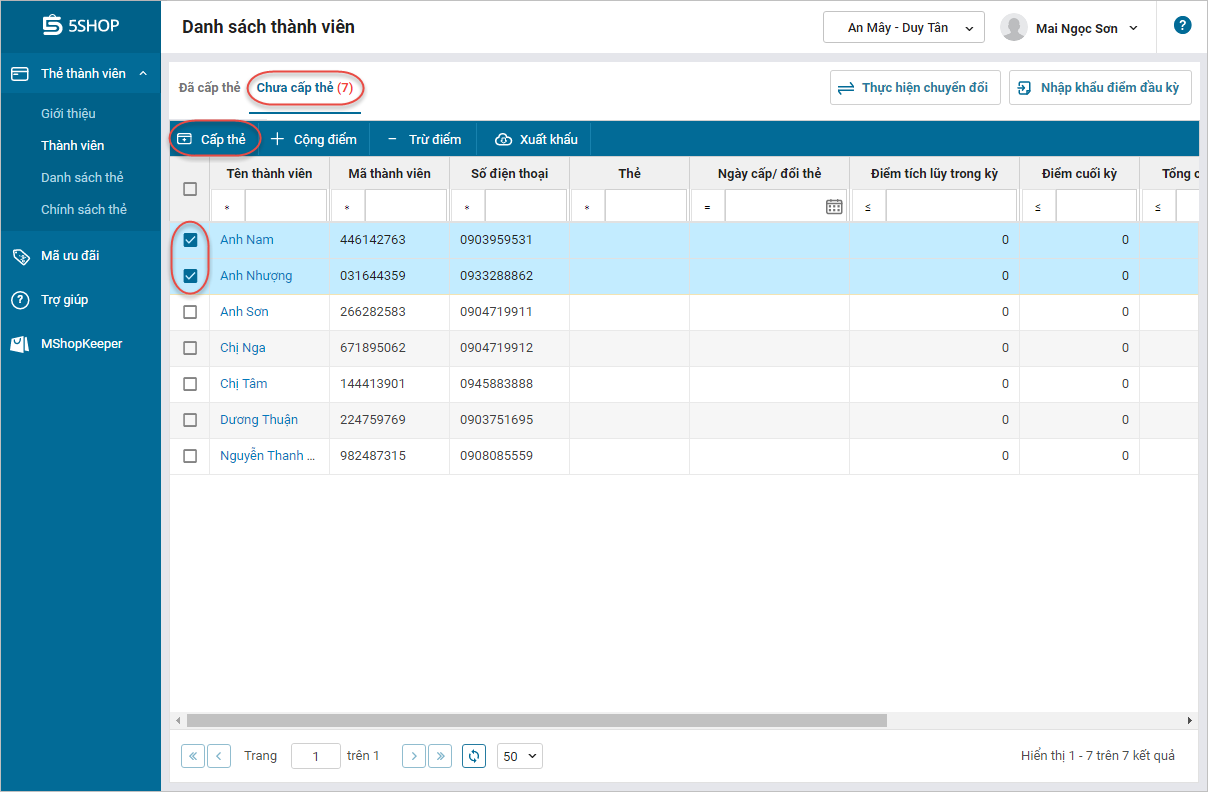The image size is (1209, 792).
Task: Toggle the select-all header checkbox
Action: click(190, 189)
